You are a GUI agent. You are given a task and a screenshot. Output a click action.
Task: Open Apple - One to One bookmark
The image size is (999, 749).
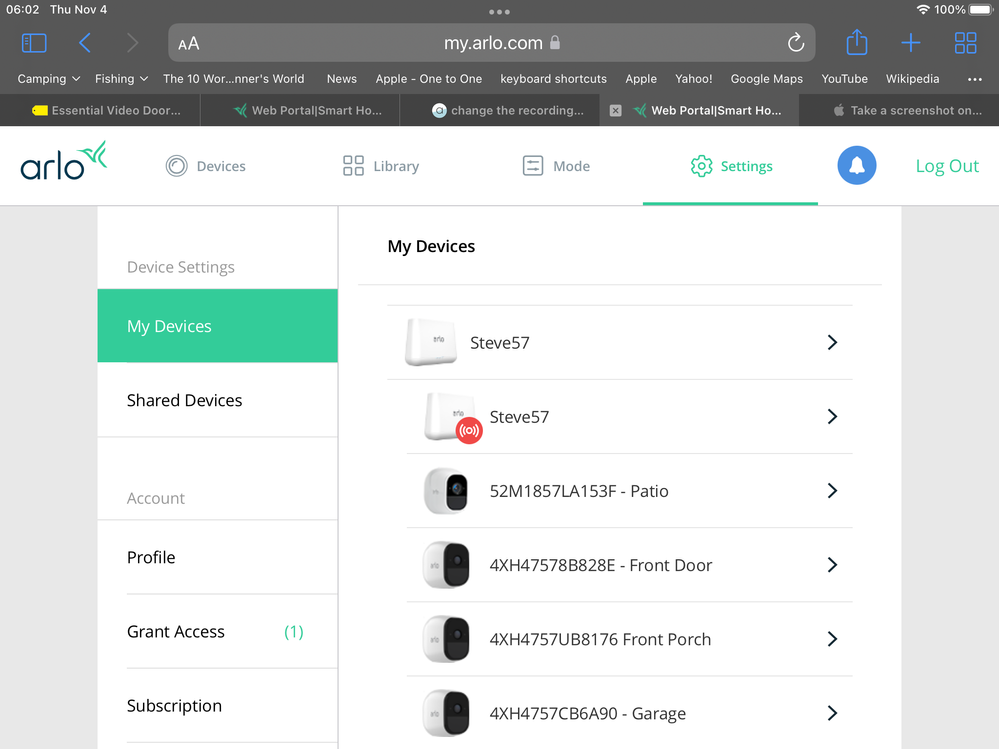click(x=428, y=79)
